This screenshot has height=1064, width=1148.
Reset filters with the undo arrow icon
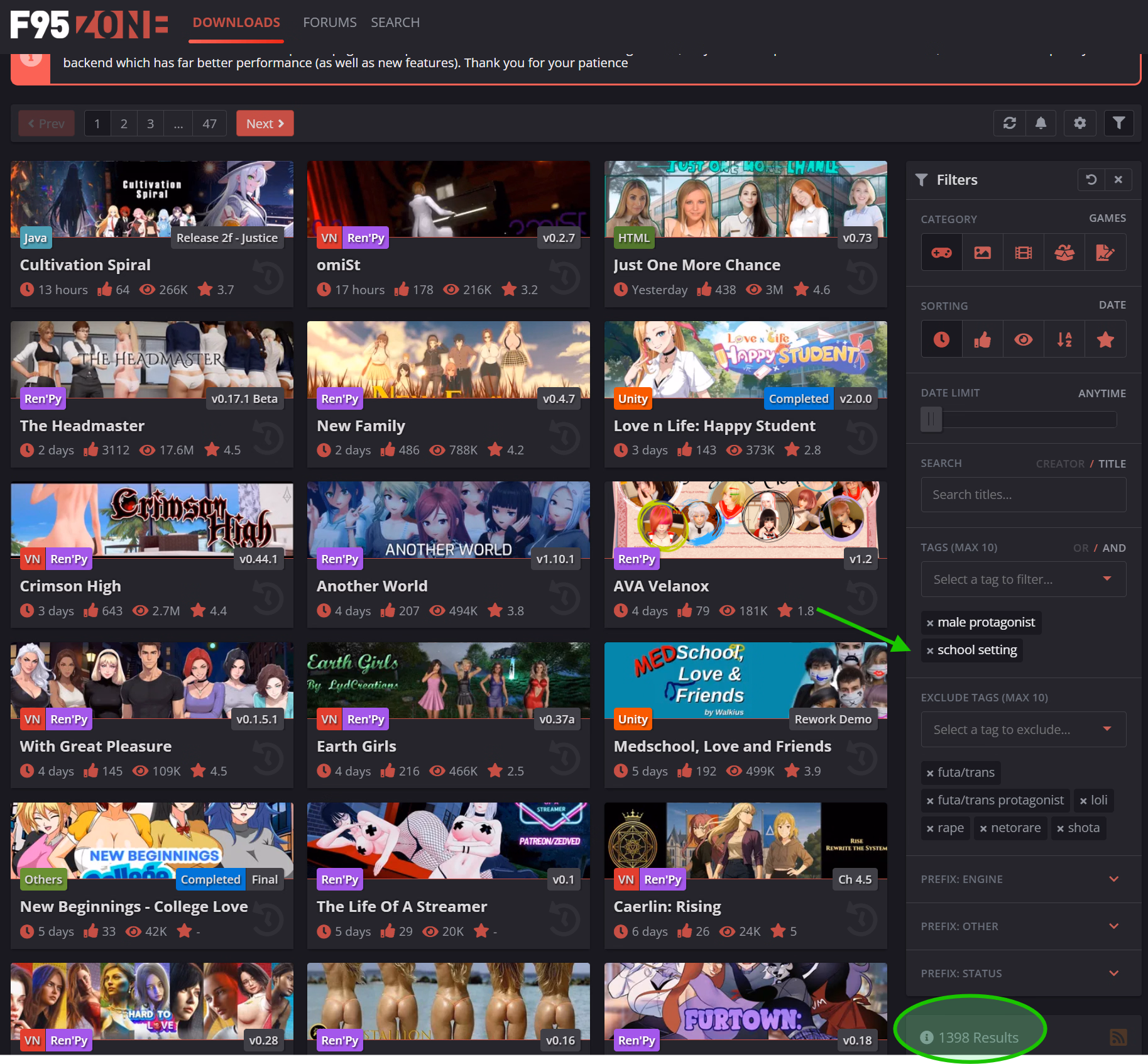click(1091, 180)
